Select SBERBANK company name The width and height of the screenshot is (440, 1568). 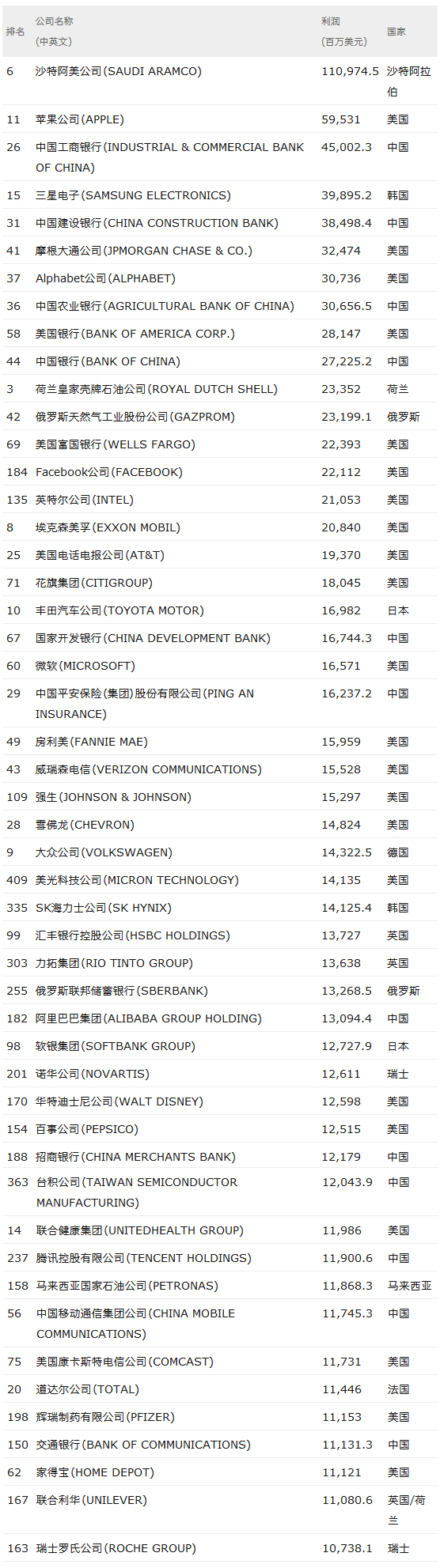click(x=122, y=991)
